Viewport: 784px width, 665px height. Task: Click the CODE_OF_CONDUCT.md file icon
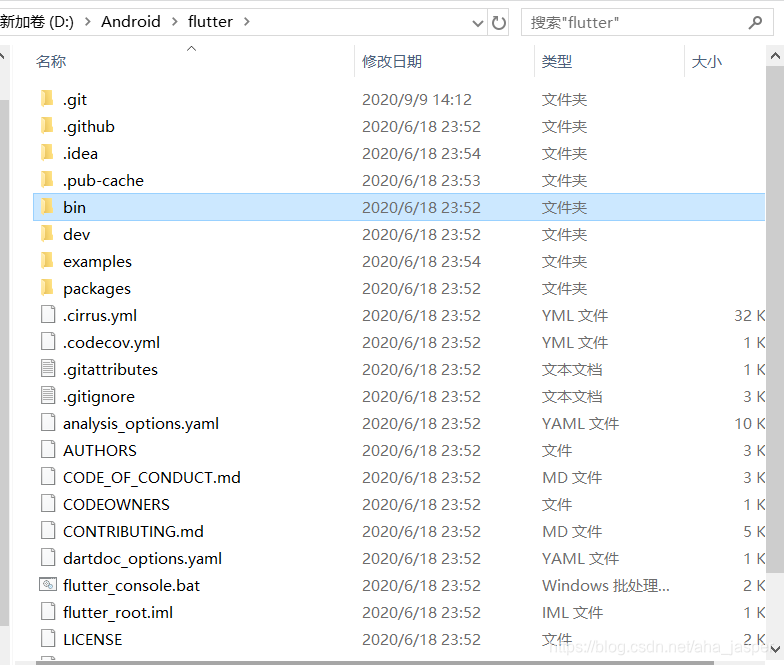click(48, 476)
